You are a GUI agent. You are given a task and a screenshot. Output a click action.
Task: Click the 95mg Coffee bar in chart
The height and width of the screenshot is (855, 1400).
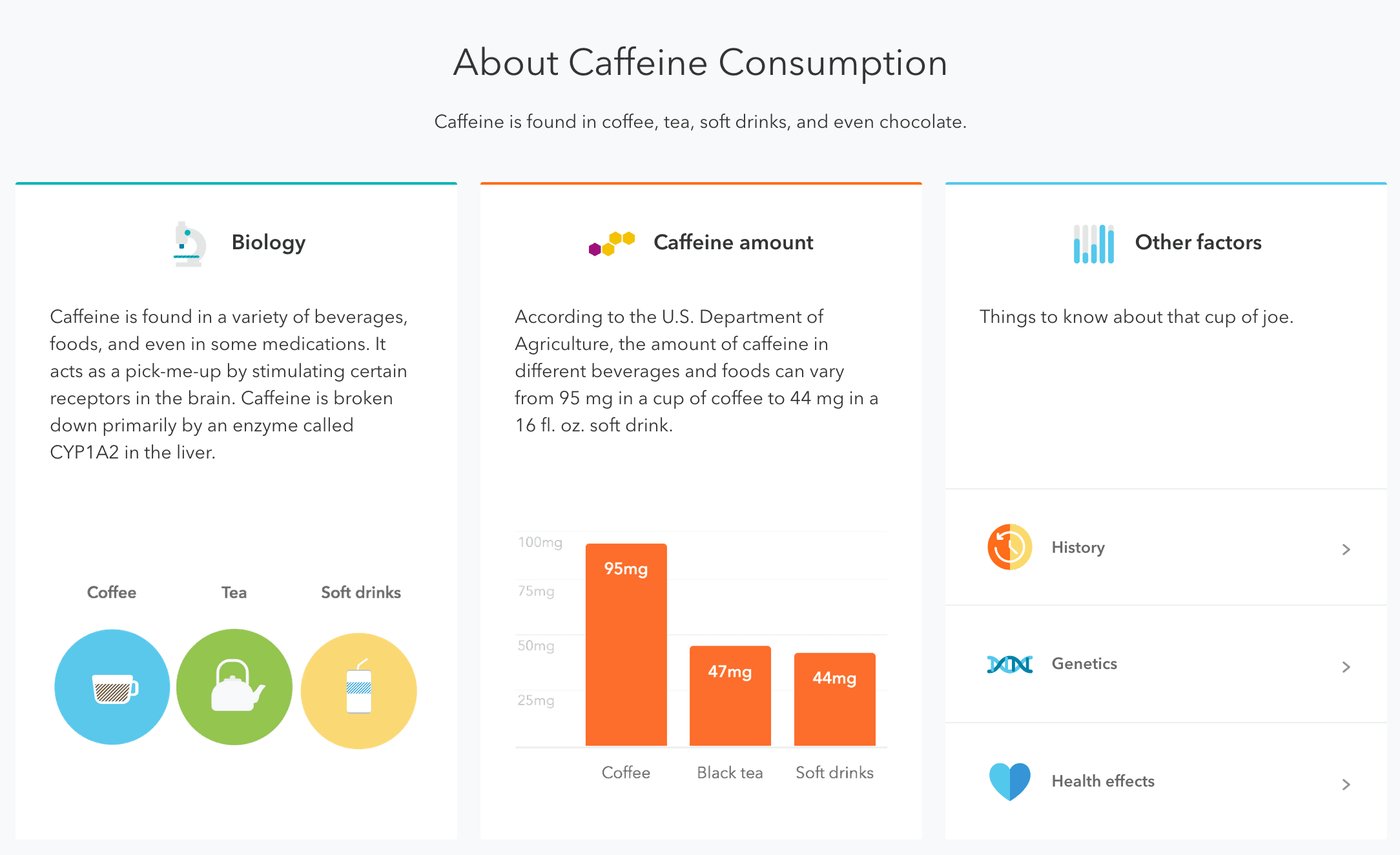[626, 644]
